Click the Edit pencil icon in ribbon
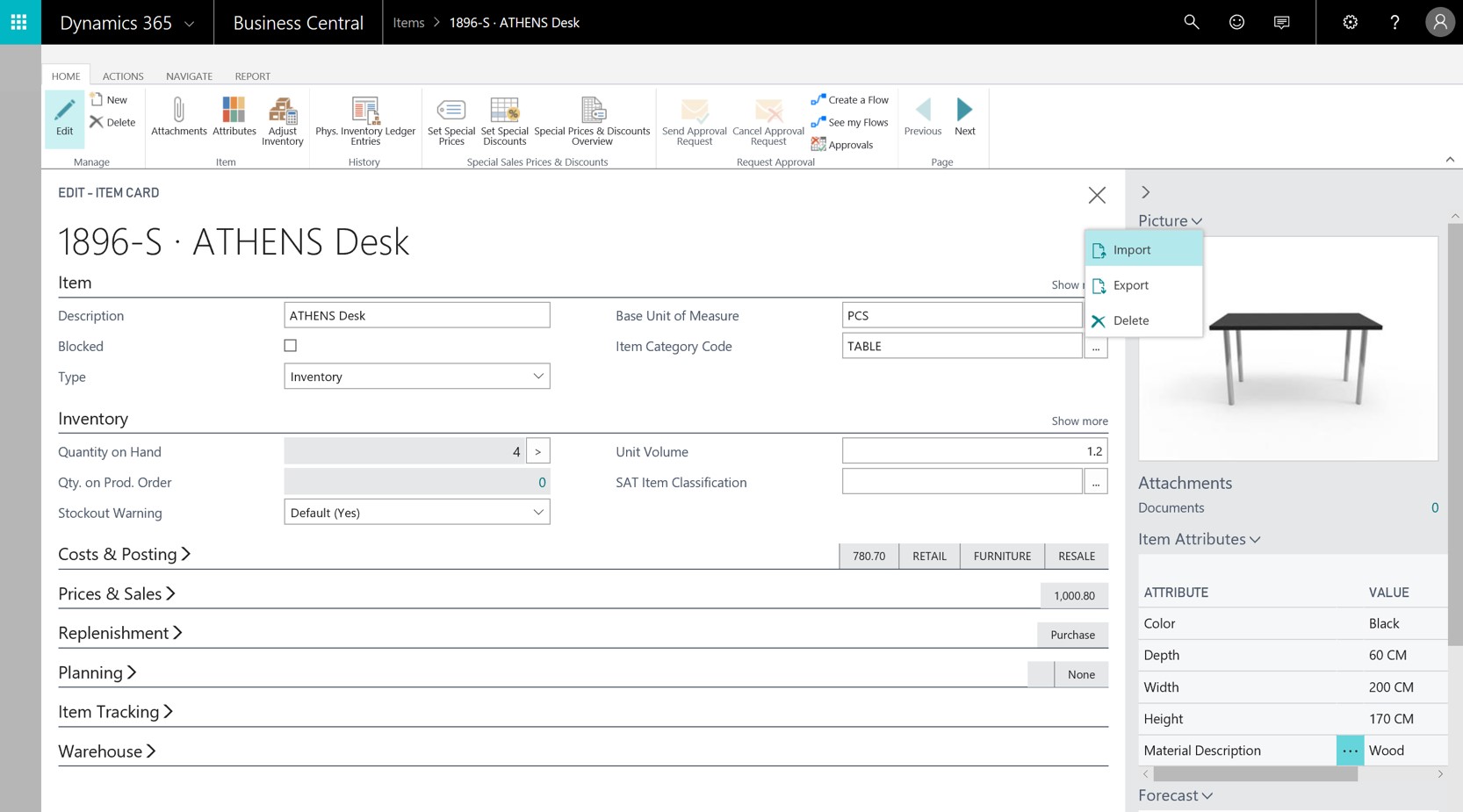 [x=65, y=118]
